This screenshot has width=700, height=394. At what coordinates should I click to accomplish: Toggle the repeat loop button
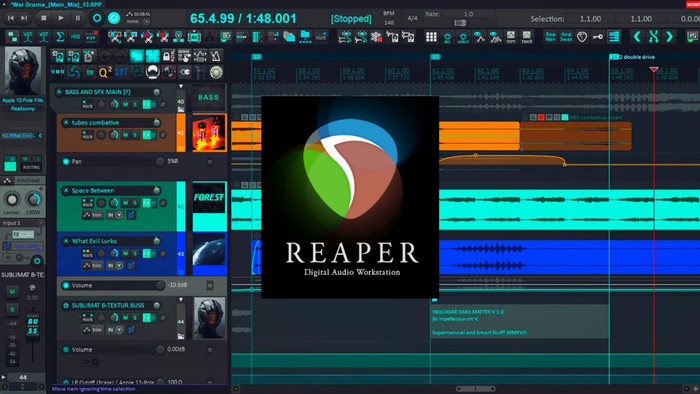[114, 18]
